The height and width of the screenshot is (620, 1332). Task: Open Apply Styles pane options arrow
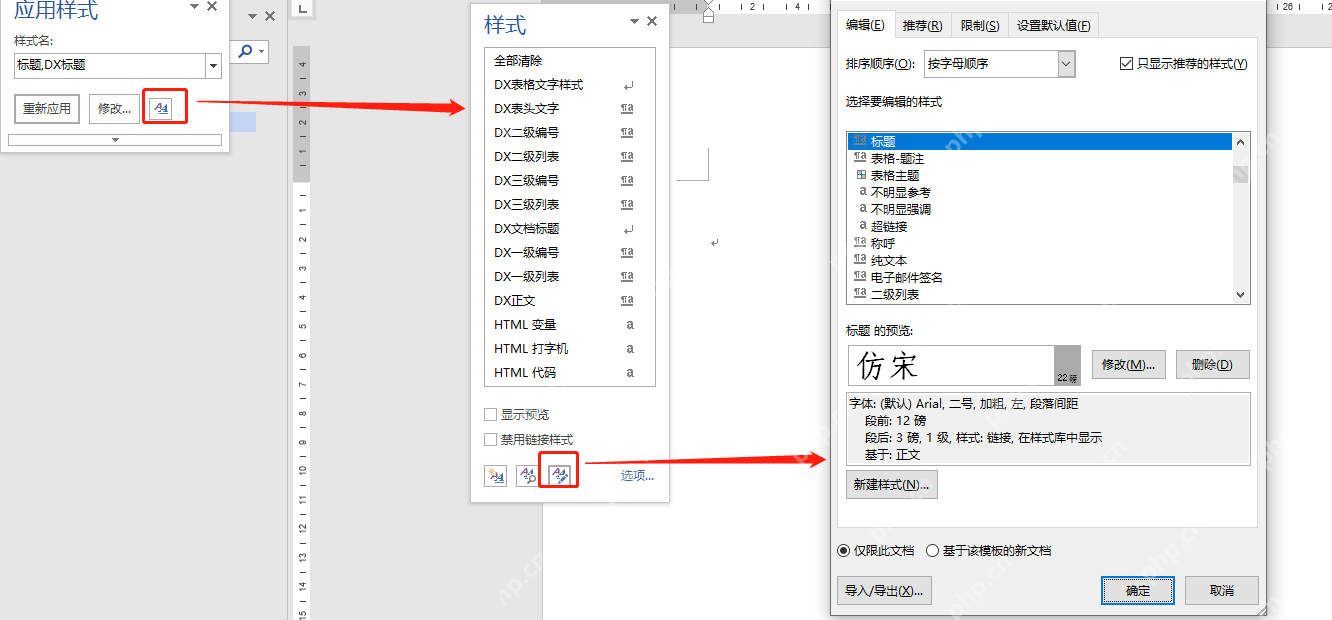click(x=194, y=7)
